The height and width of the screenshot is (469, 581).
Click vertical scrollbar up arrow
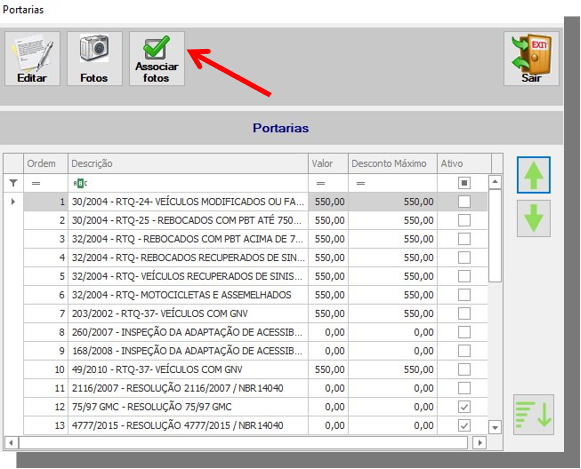pos(495,182)
